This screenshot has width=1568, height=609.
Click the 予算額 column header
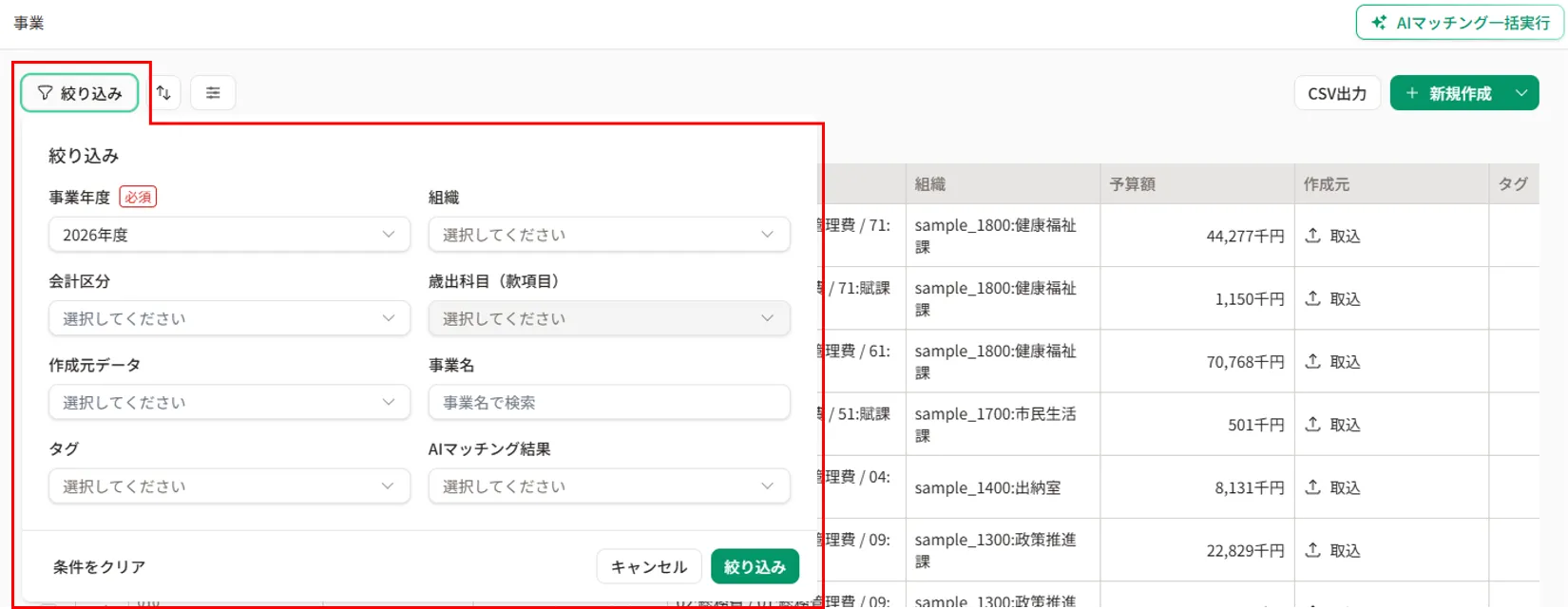1197,184
